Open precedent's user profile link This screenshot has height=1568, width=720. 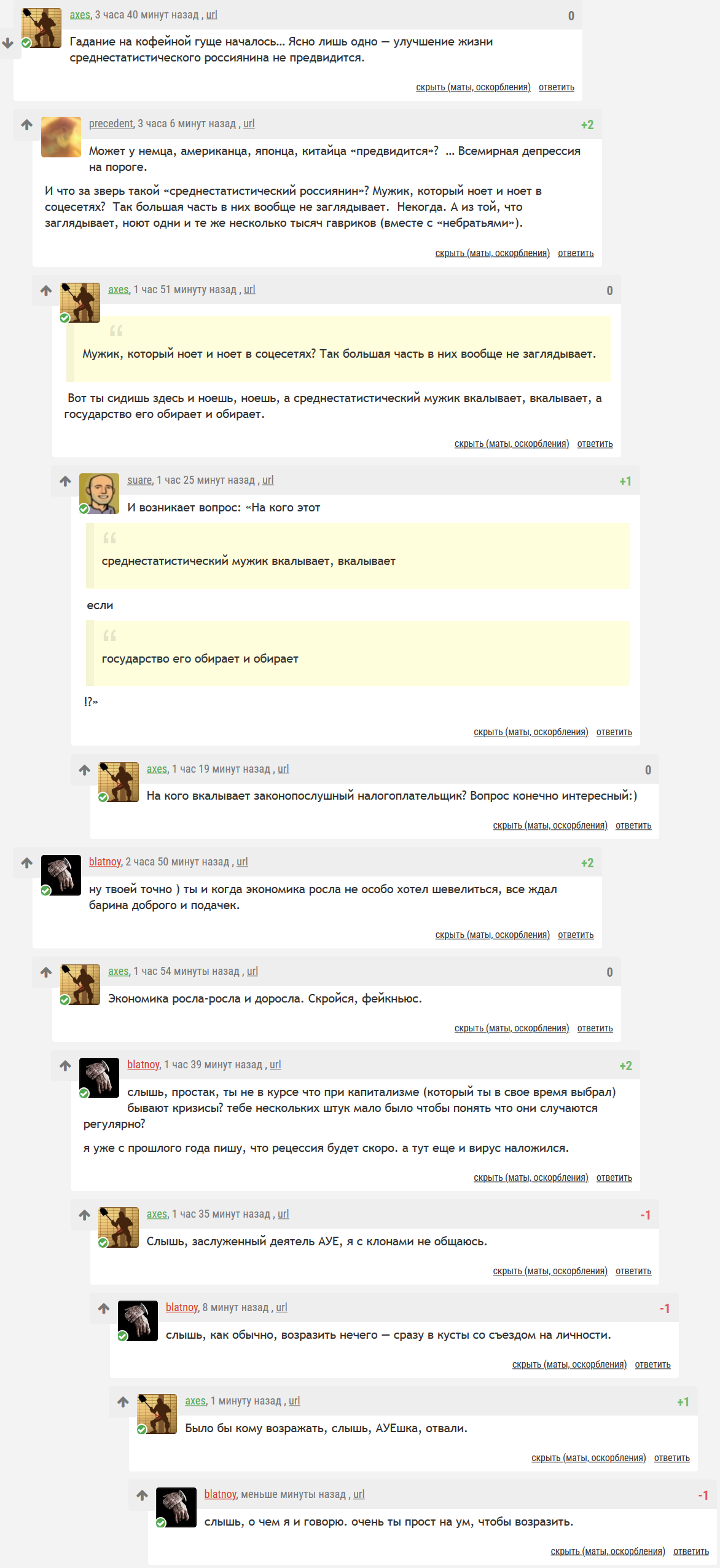pyautogui.click(x=111, y=124)
